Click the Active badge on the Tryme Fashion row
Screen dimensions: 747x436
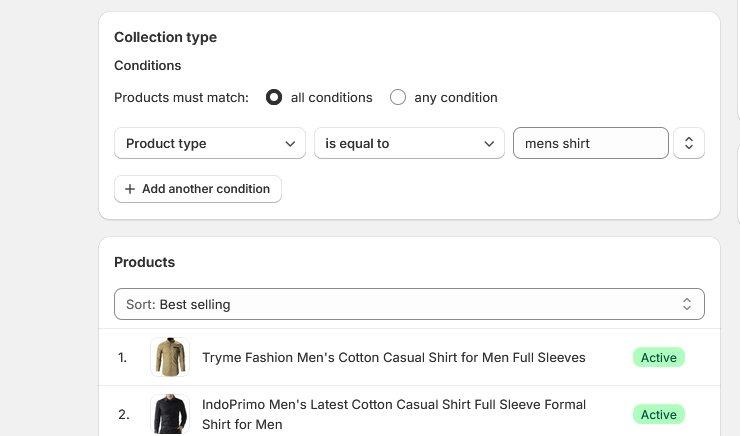tap(658, 357)
